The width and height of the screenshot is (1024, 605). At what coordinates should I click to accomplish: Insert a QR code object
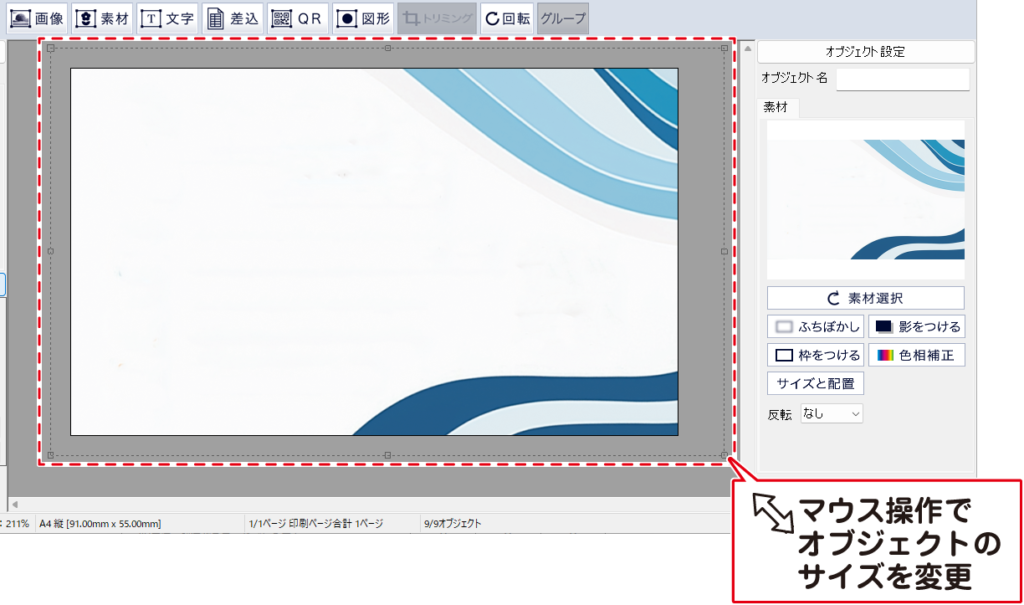tap(297, 18)
